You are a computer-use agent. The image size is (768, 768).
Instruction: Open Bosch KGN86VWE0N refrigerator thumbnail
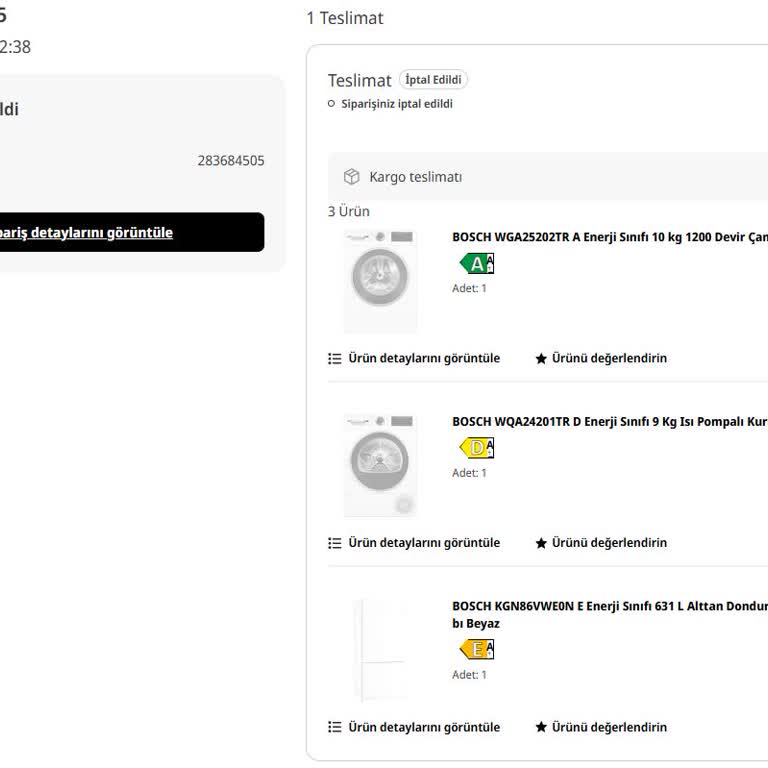click(x=380, y=650)
